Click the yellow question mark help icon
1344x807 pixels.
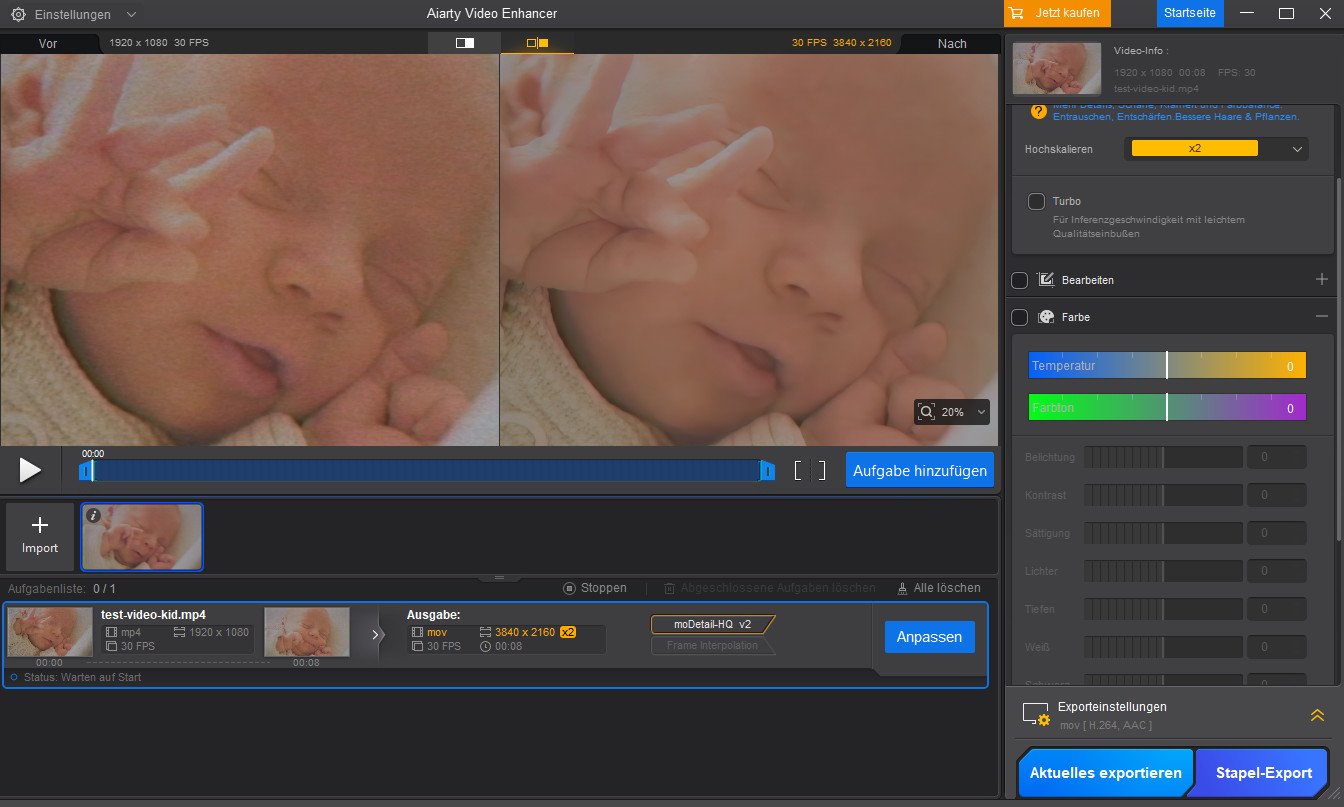[x=1039, y=111]
